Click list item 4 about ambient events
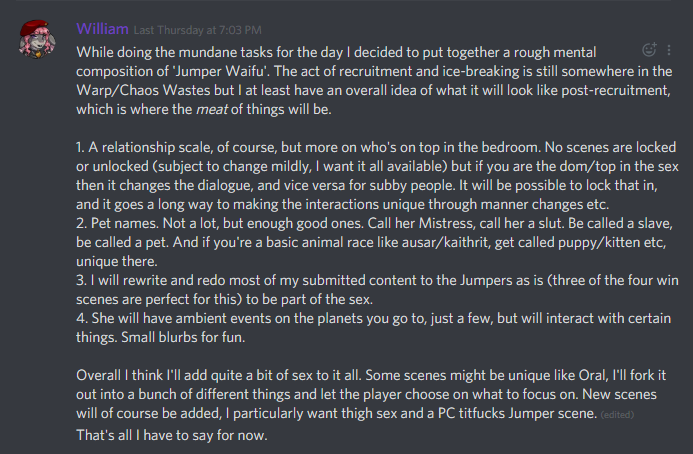This screenshot has width=693, height=454. (374, 328)
